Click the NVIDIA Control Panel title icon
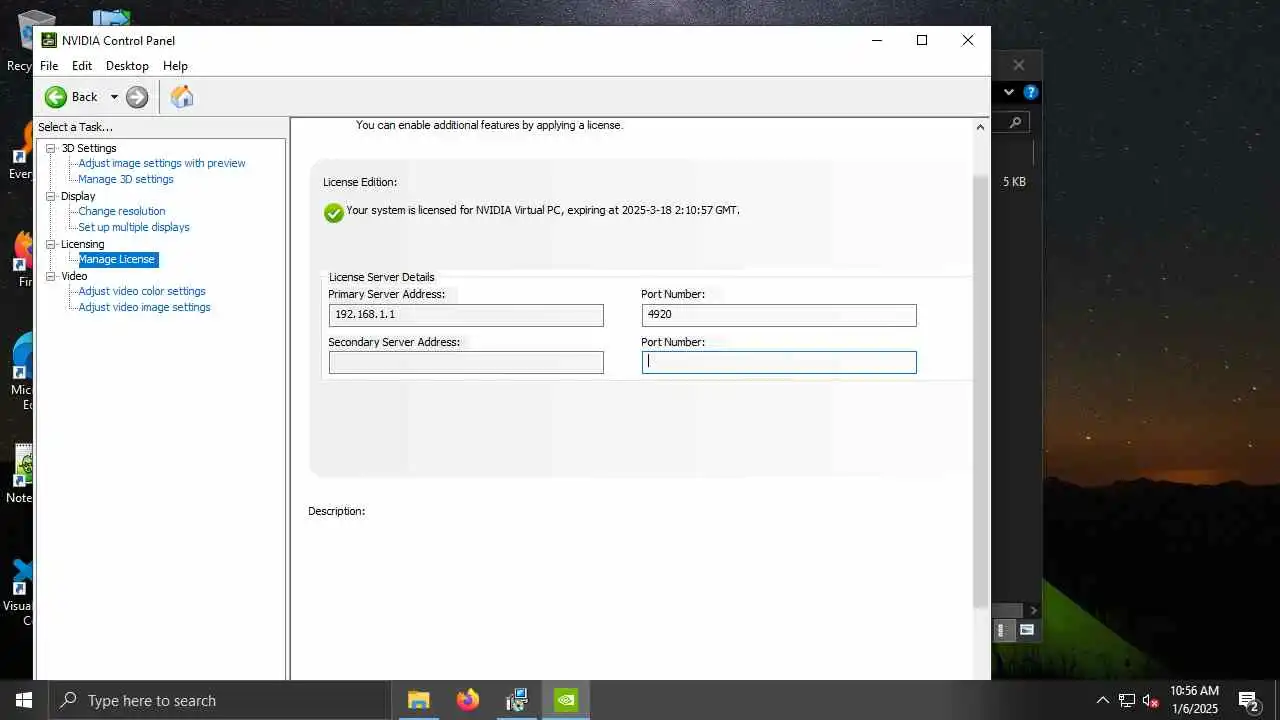Image resolution: width=1280 pixels, height=720 pixels. 49,40
